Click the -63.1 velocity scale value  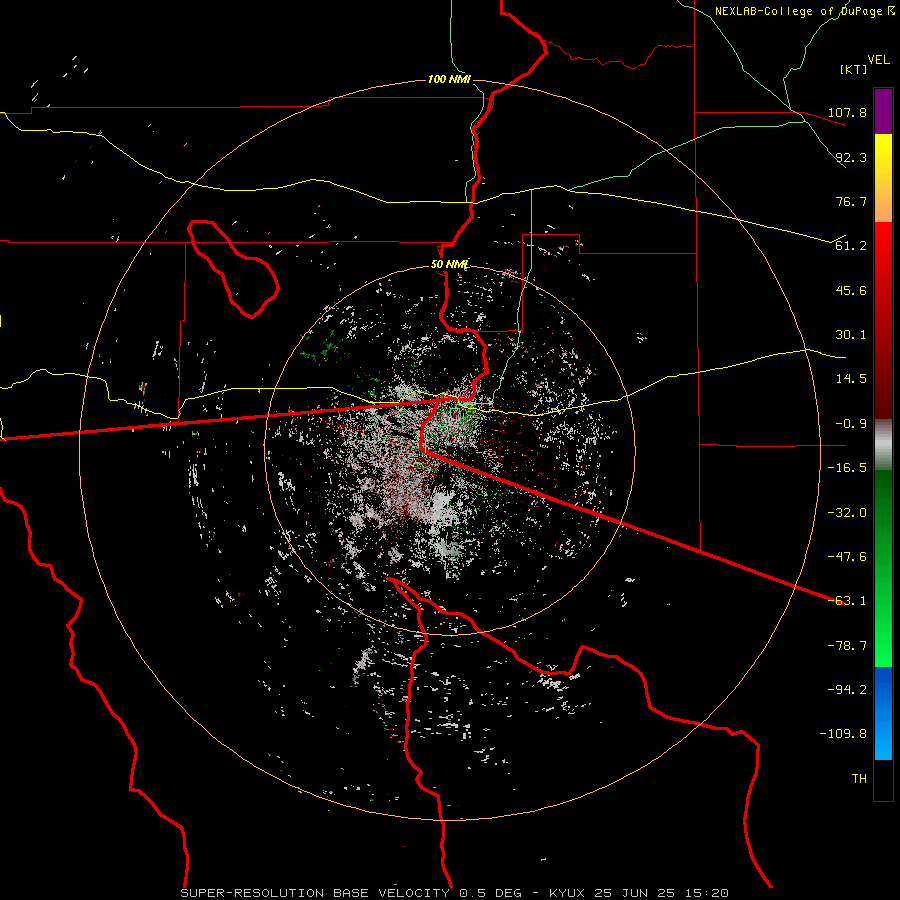click(847, 601)
